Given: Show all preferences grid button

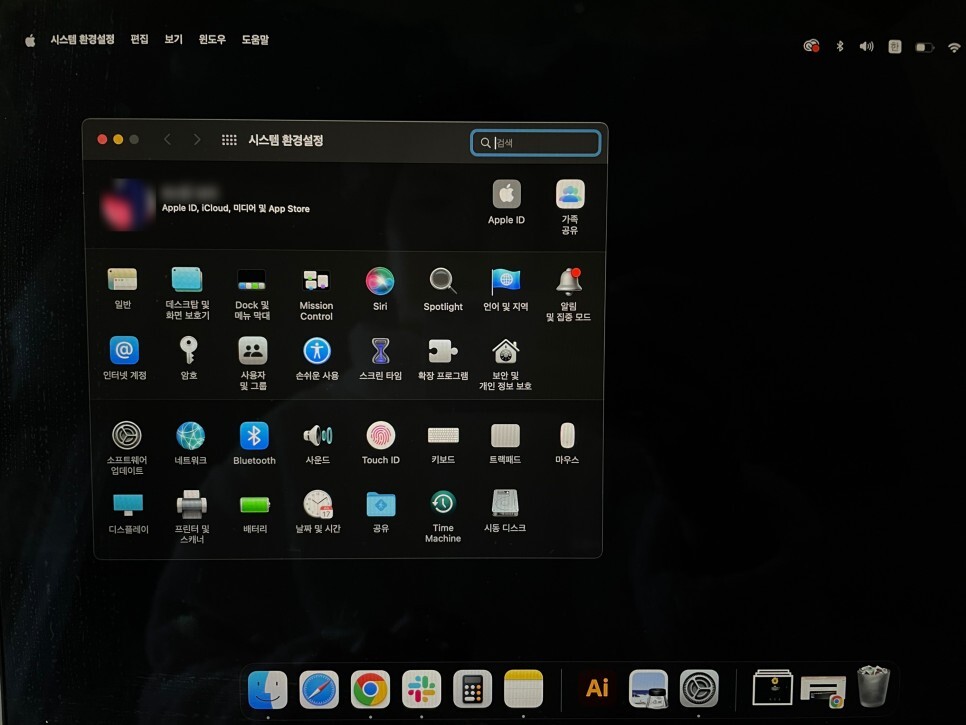Looking at the screenshot, I should click(x=229, y=140).
